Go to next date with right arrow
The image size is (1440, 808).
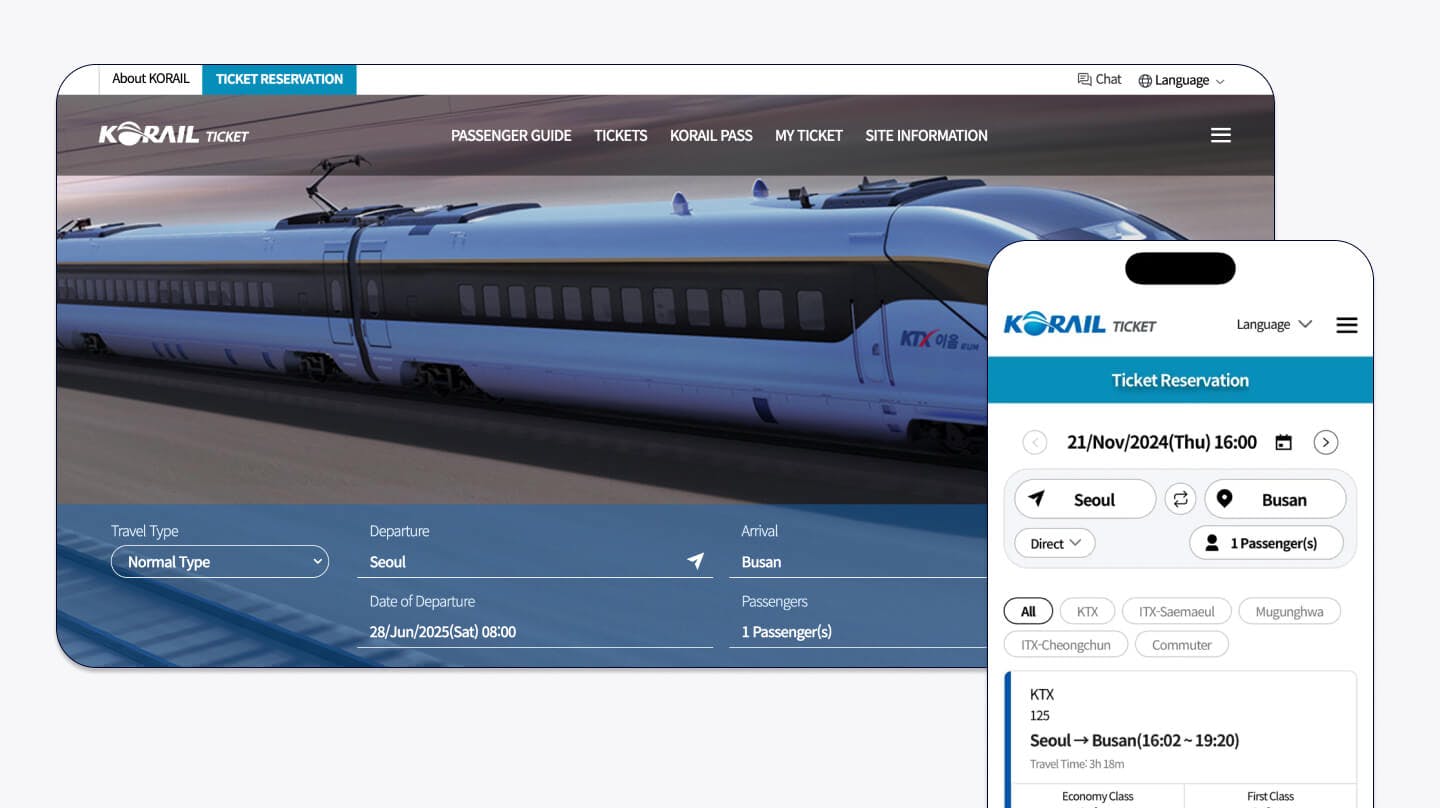(x=1326, y=442)
